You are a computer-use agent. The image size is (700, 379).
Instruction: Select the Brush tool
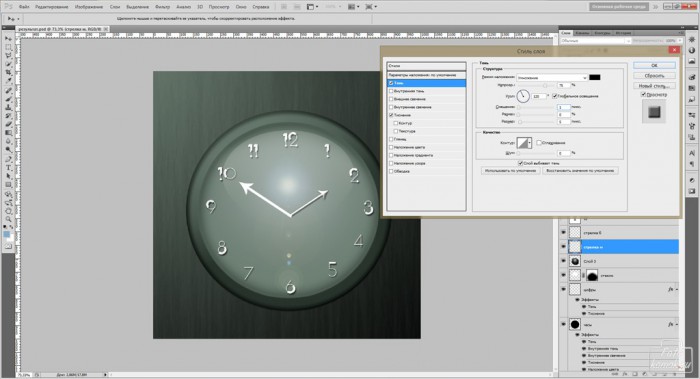[8, 99]
